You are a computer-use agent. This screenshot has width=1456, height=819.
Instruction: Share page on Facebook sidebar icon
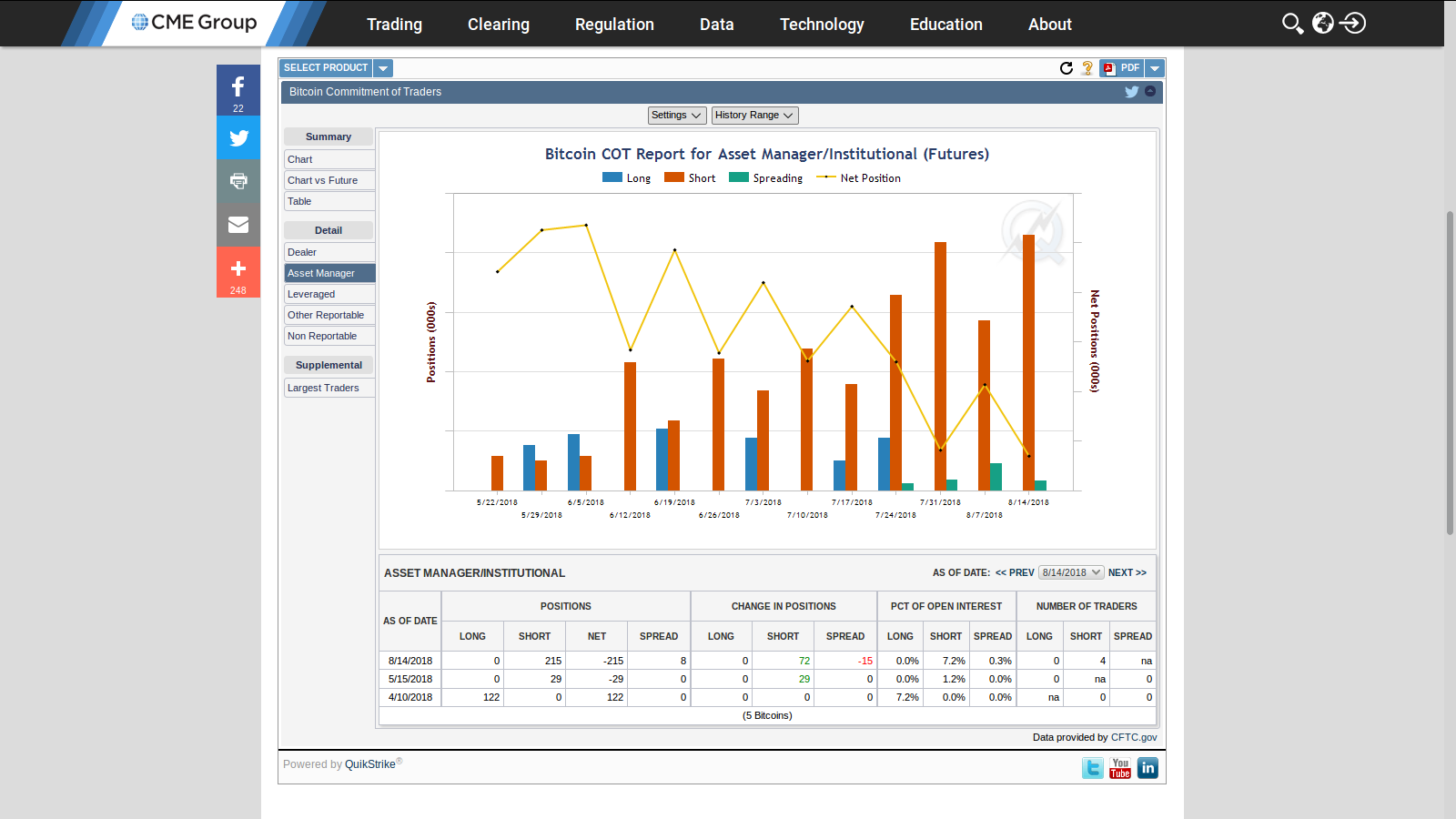tap(238, 90)
